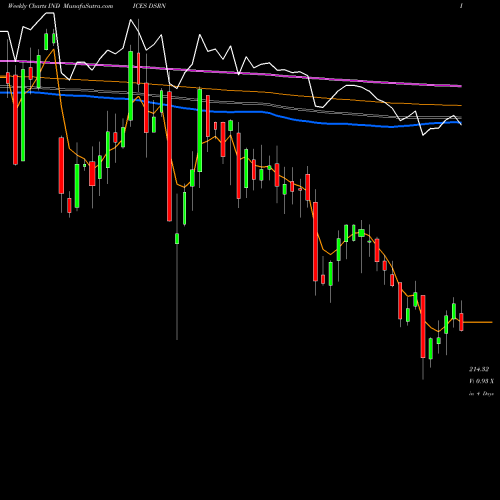Click the 'ICES DSRN' symbol label

pyautogui.click(x=149, y=6)
